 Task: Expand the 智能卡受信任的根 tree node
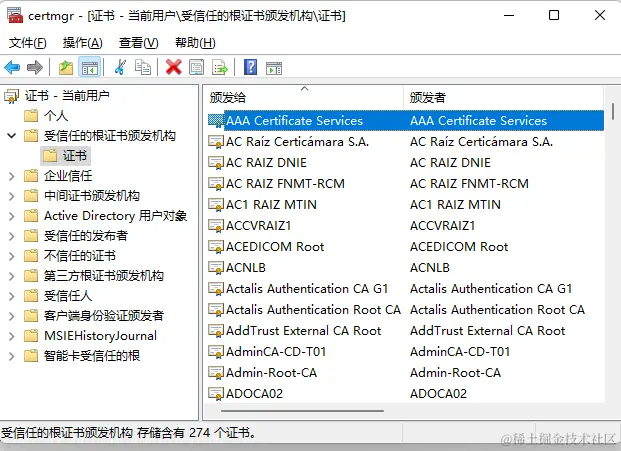[x=11, y=356]
